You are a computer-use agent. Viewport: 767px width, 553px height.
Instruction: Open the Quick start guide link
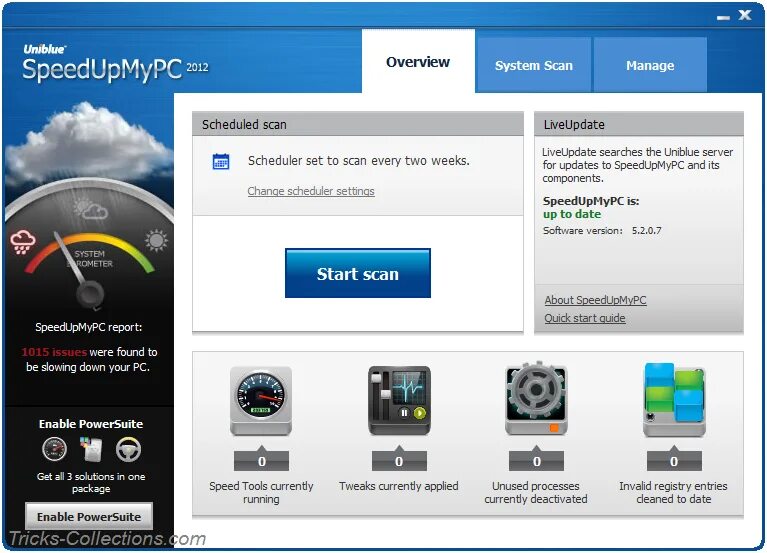click(585, 318)
